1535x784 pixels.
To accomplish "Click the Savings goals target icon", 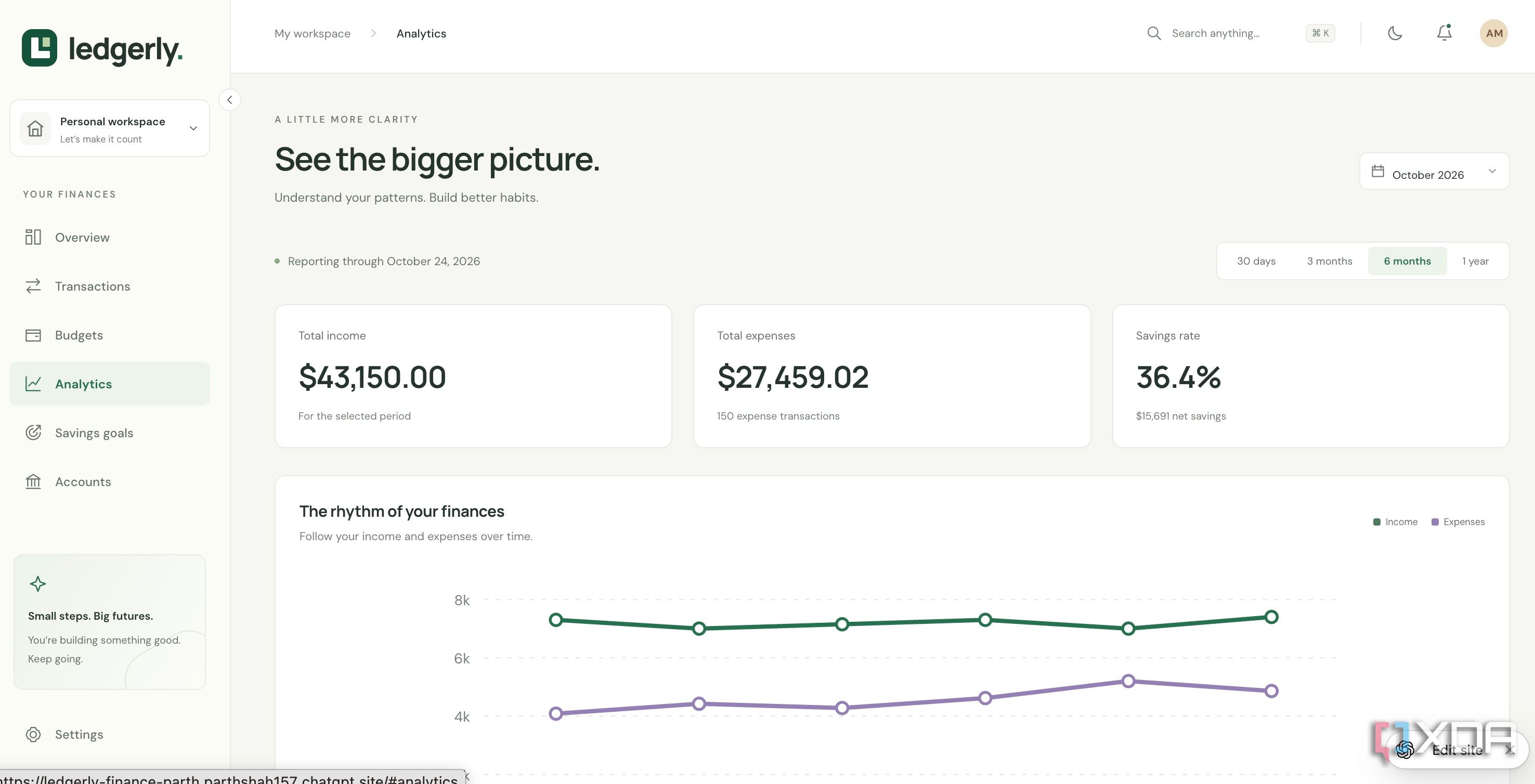I will 33,433.
